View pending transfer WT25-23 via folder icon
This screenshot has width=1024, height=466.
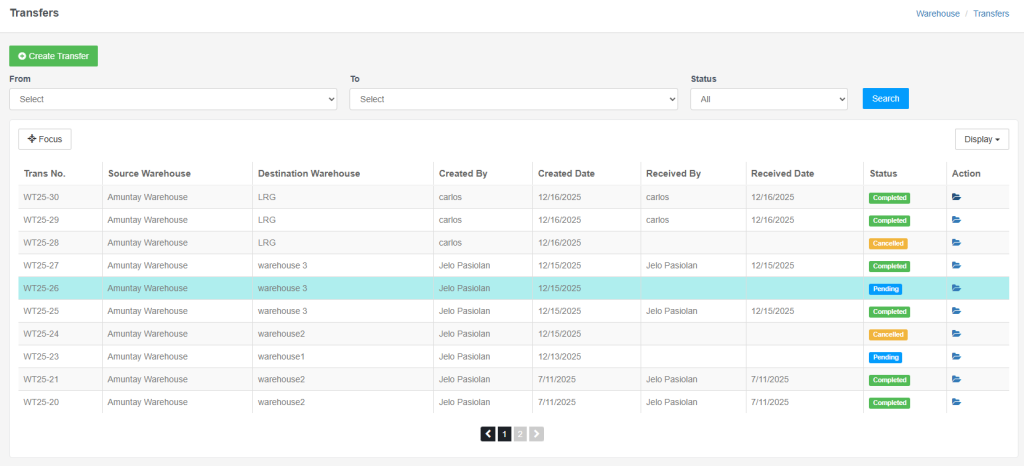956,356
